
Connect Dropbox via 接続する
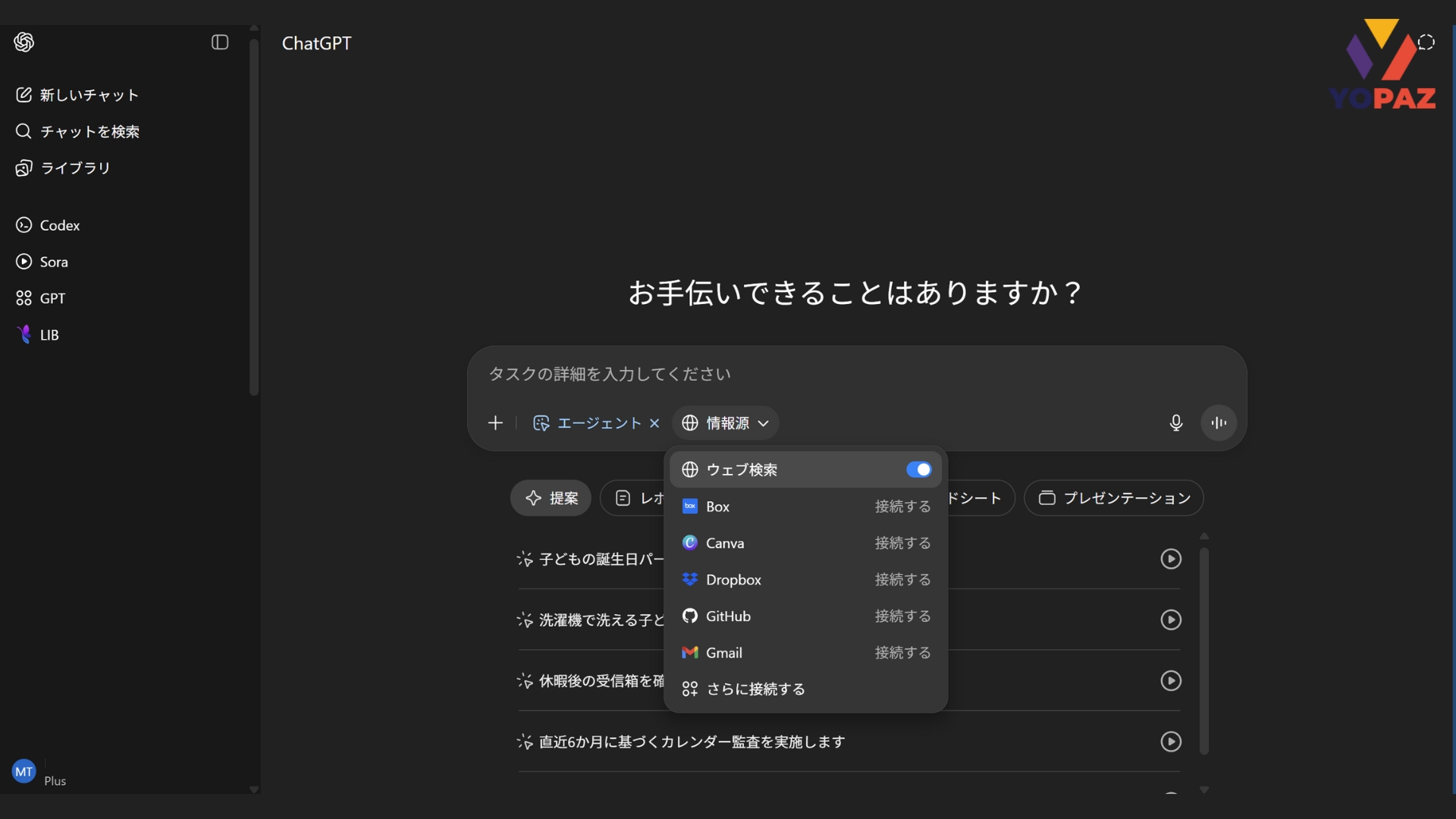point(902,579)
